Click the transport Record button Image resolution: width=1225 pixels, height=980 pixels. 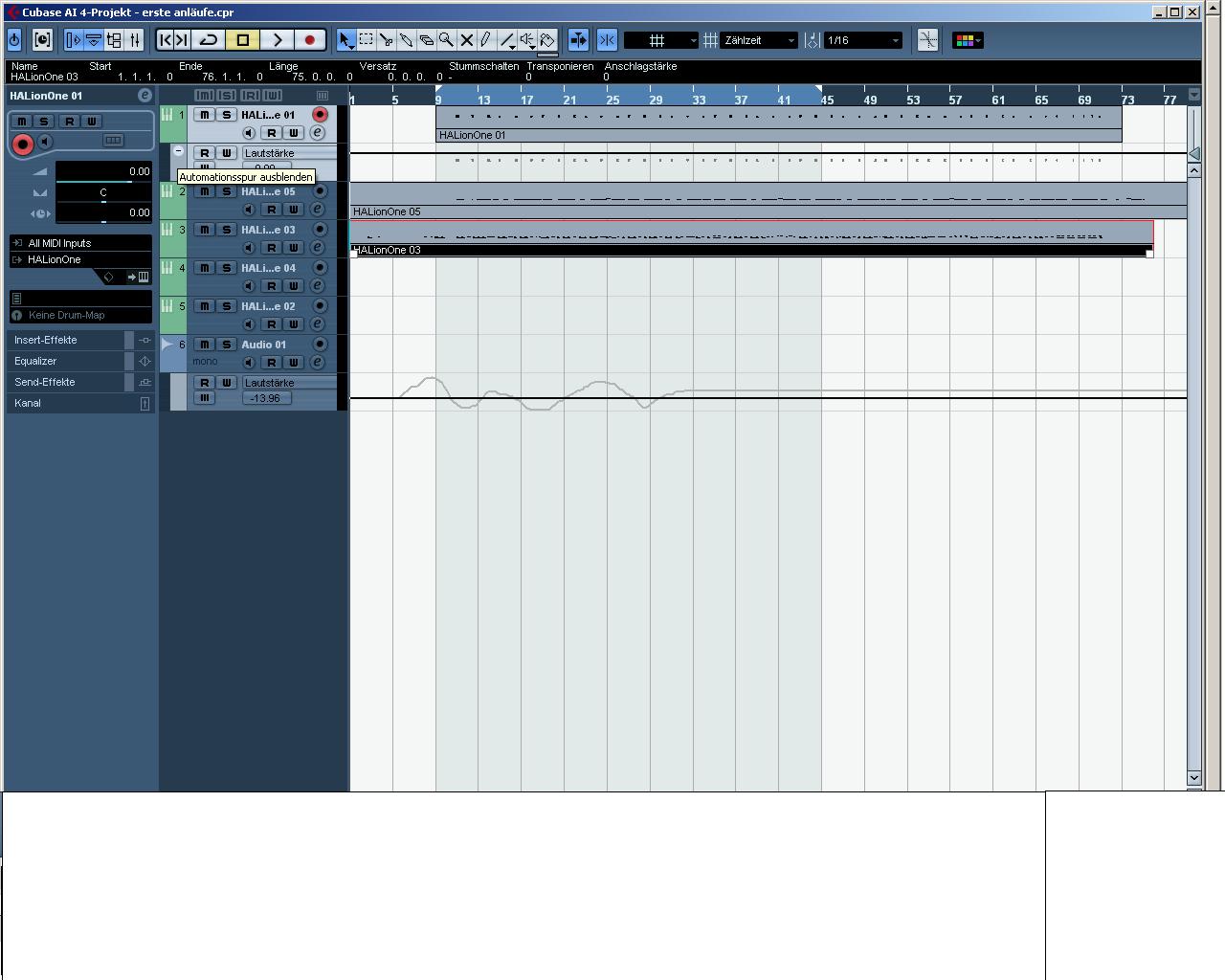(310, 40)
